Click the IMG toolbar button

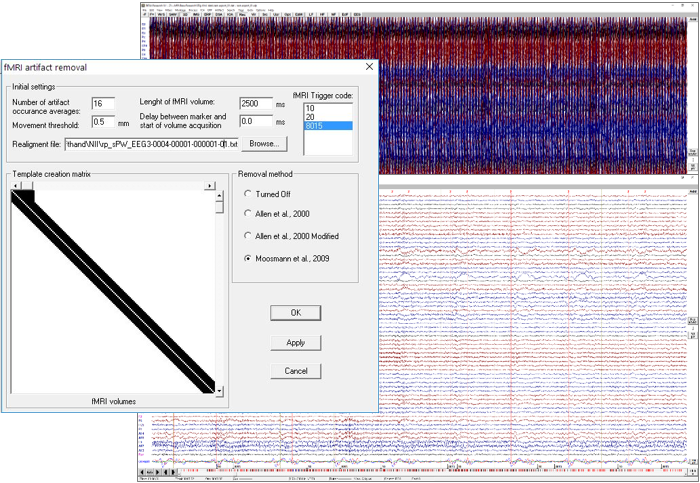tap(196, 14)
